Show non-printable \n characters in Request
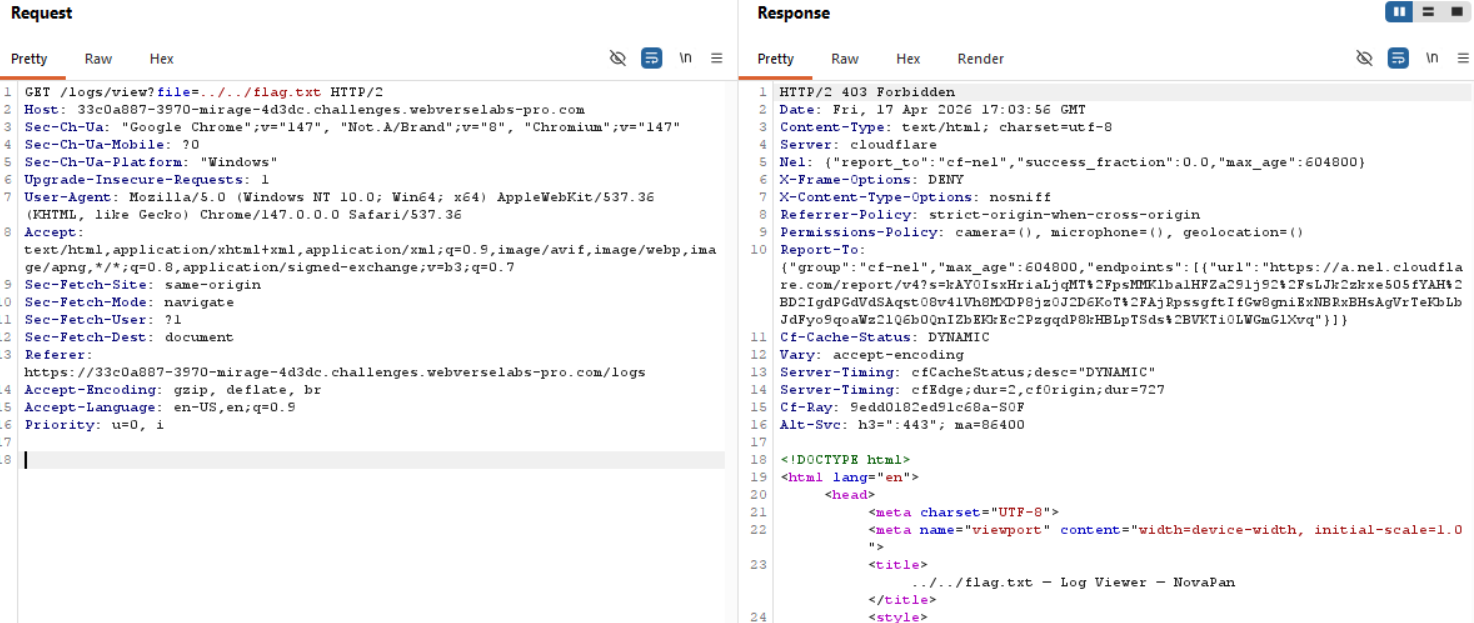The width and height of the screenshot is (1474, 623). click(x=685, y=58)
